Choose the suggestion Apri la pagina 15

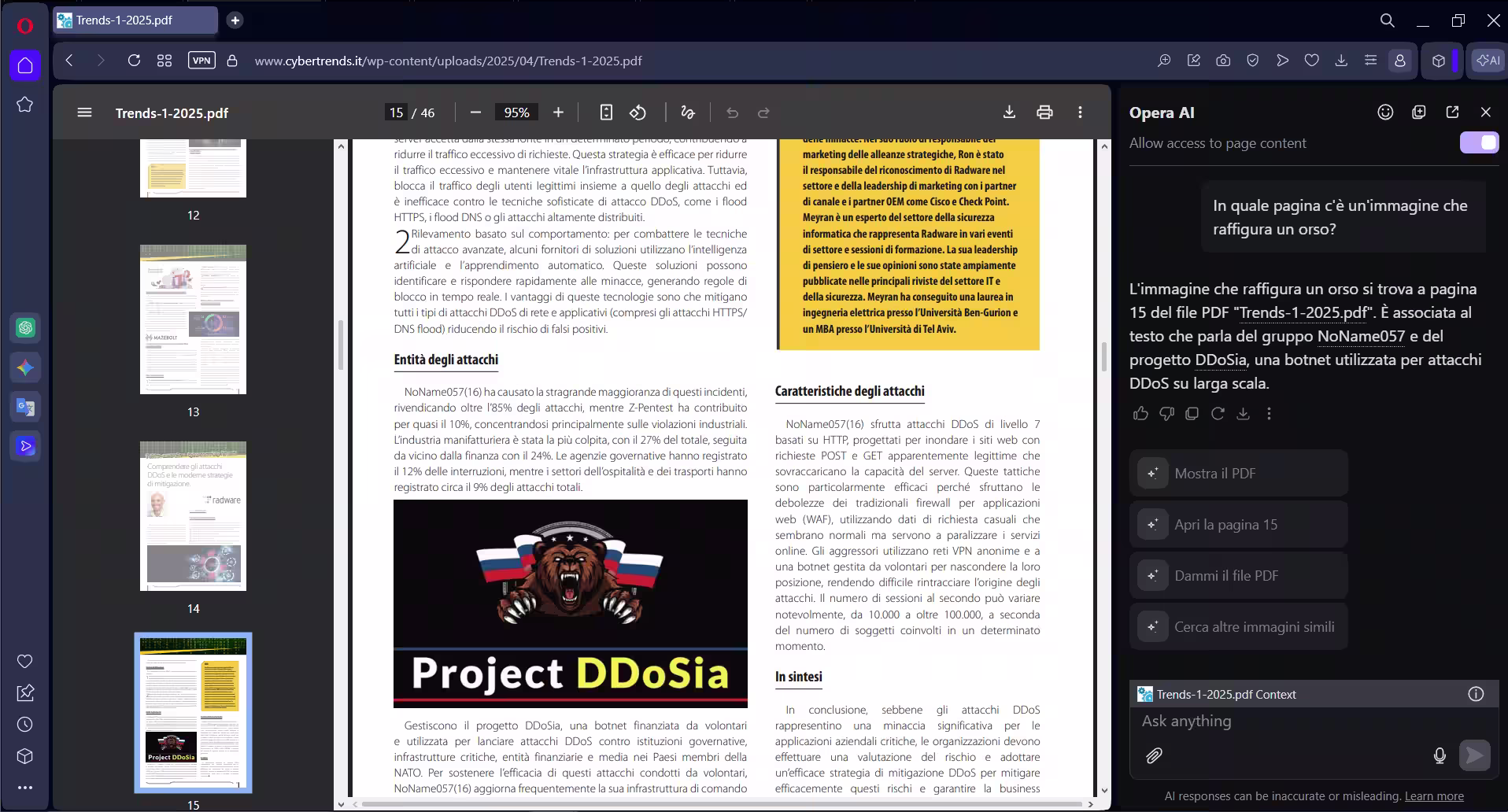point(1239,524)
